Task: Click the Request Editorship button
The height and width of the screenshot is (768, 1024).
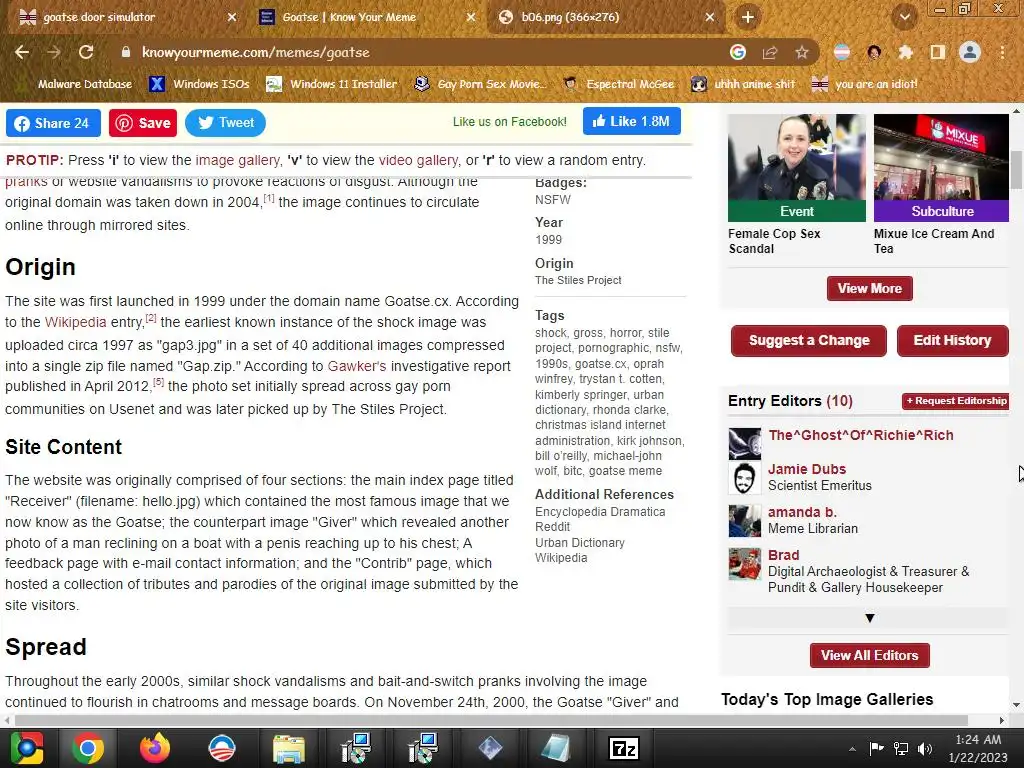Action: tap(956, 401)
